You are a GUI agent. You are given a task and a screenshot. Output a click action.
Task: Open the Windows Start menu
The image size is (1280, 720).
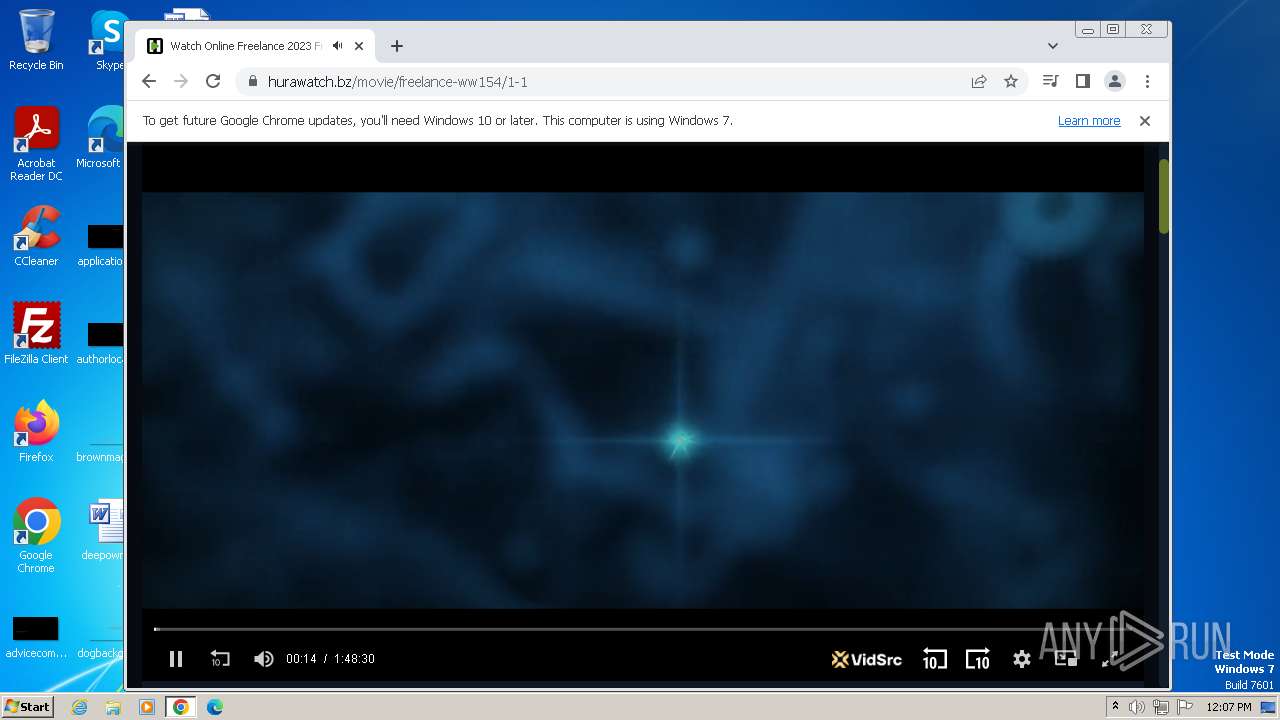[28, 707]
